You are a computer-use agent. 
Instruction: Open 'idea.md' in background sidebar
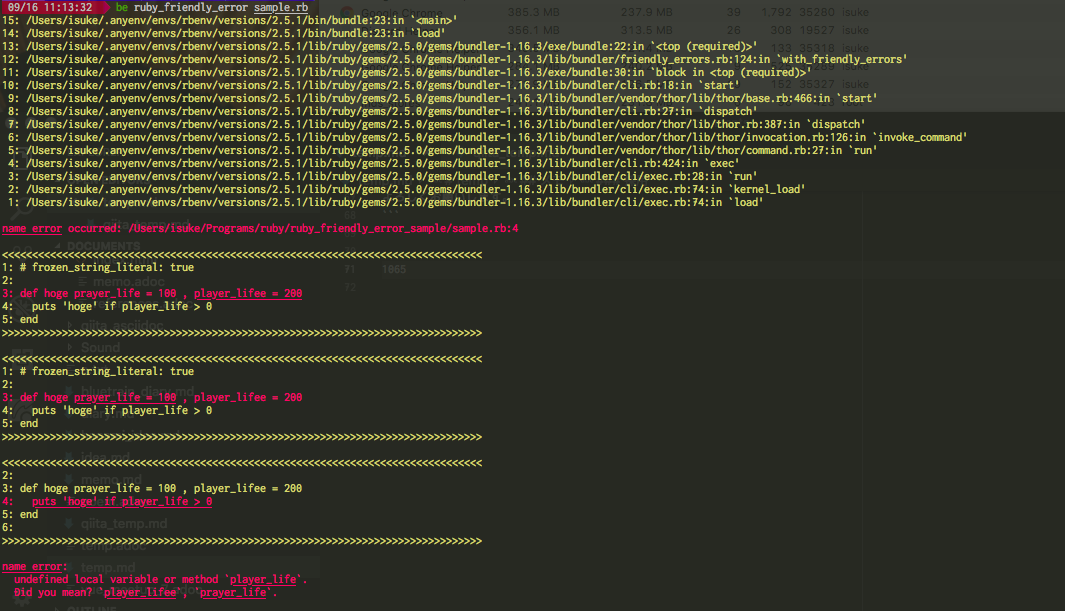[104, 456]
